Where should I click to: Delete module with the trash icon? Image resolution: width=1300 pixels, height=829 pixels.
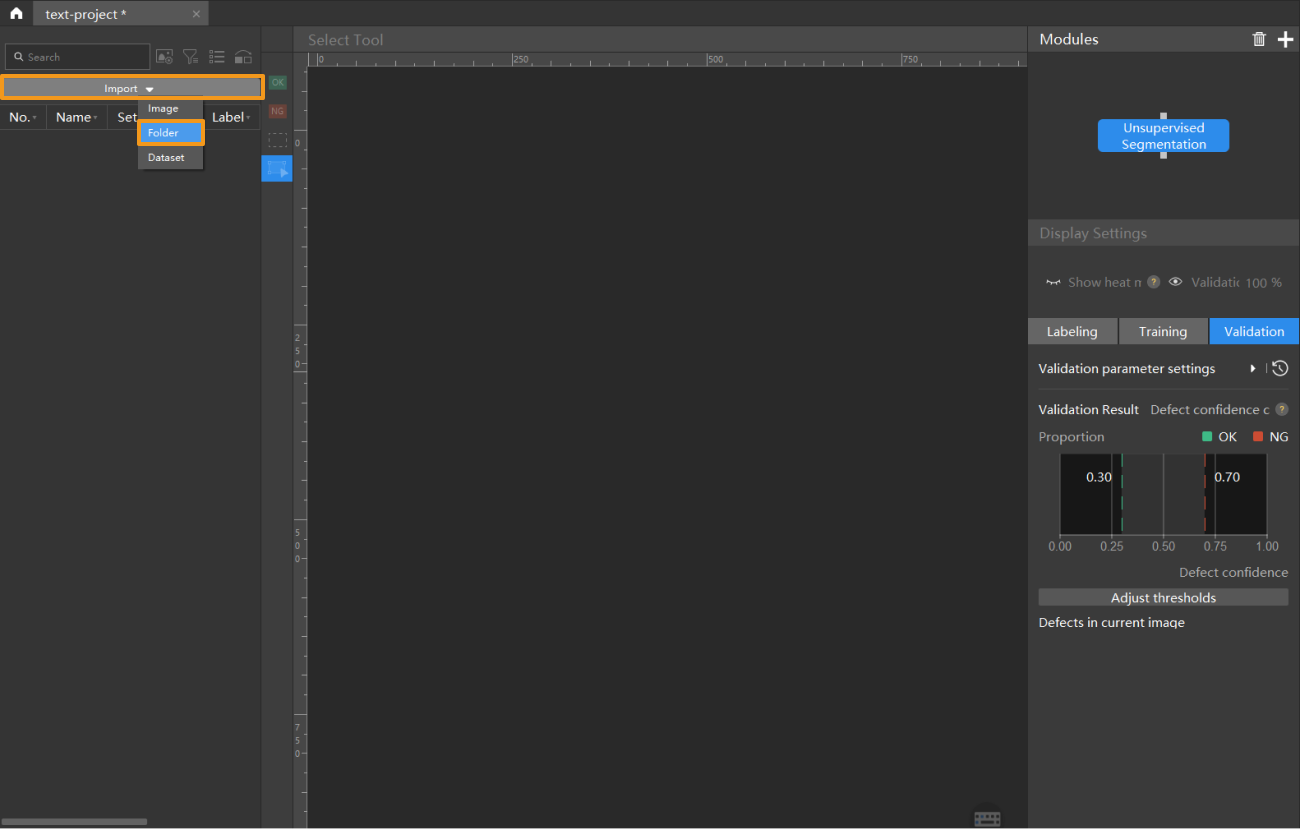click(x=1259, y=39)
